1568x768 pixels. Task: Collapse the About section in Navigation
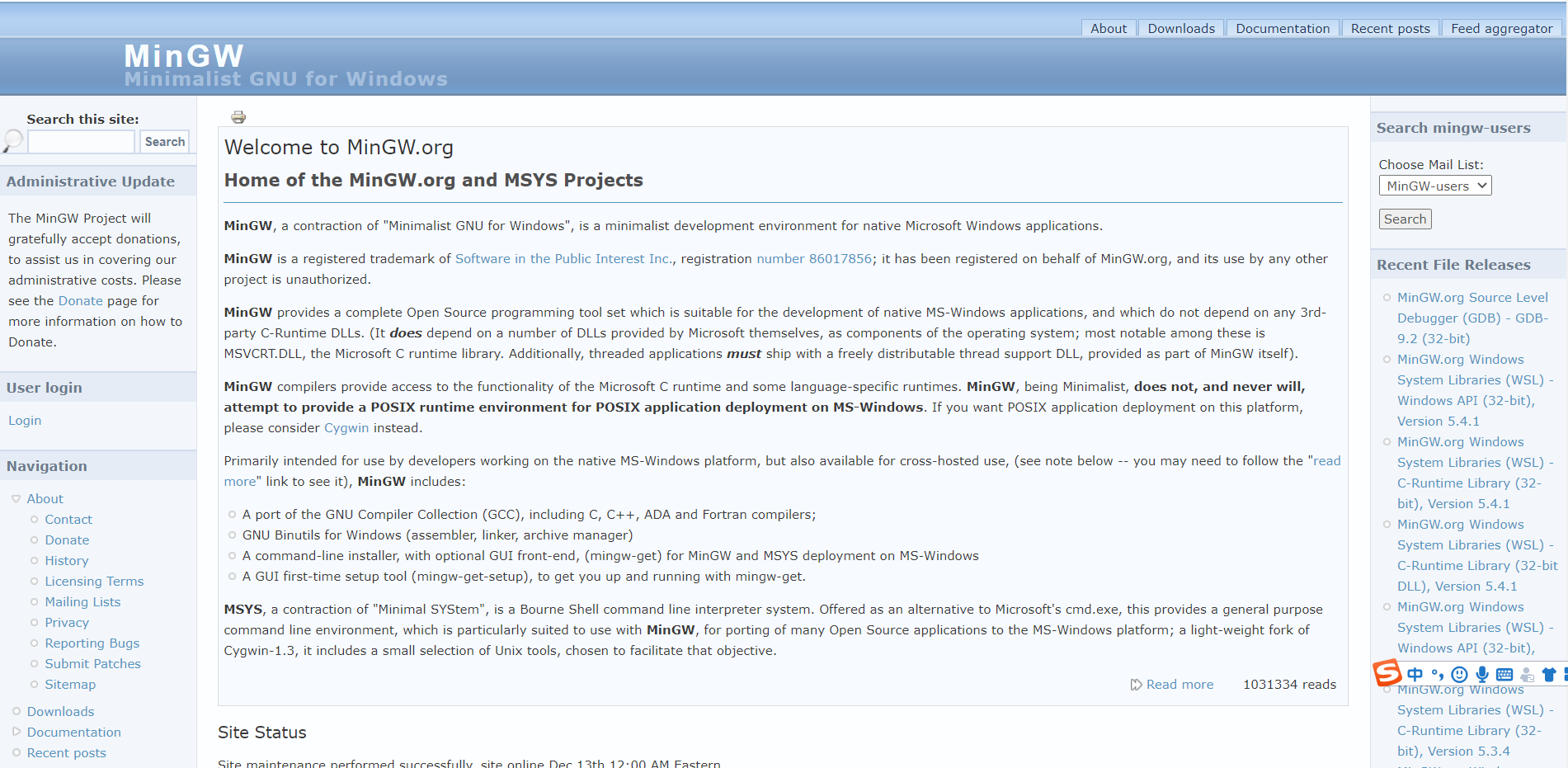coord(14,498)
